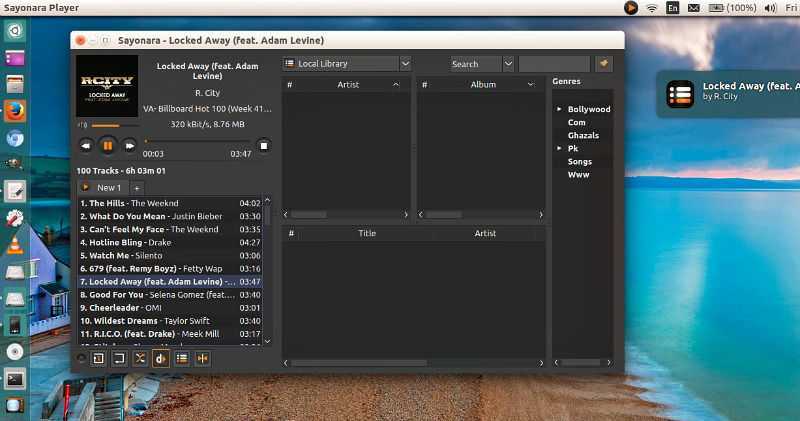This screenshot has height=421, width=800.
Task: Add a new playlist tab
Action: 137,188
